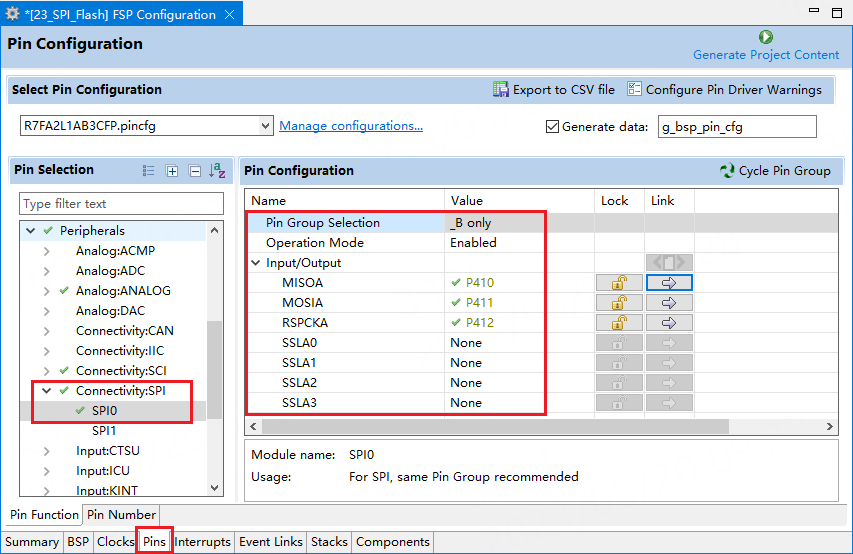Click Export to CSV file icon
The width and height of the screenshot is (853, 554).
coord(501,89)
